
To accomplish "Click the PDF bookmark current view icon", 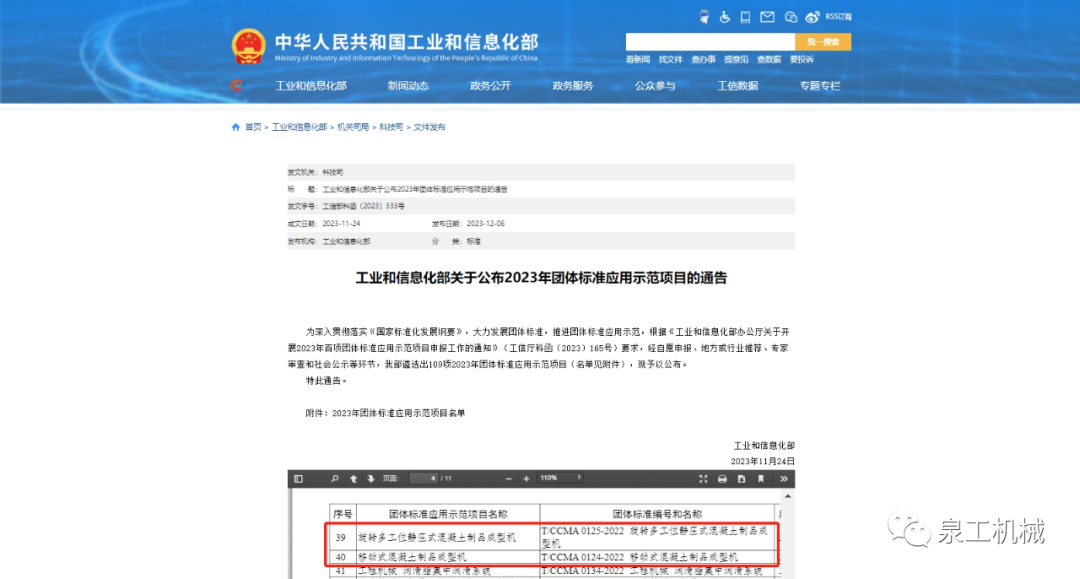I will tap(760, 479).
